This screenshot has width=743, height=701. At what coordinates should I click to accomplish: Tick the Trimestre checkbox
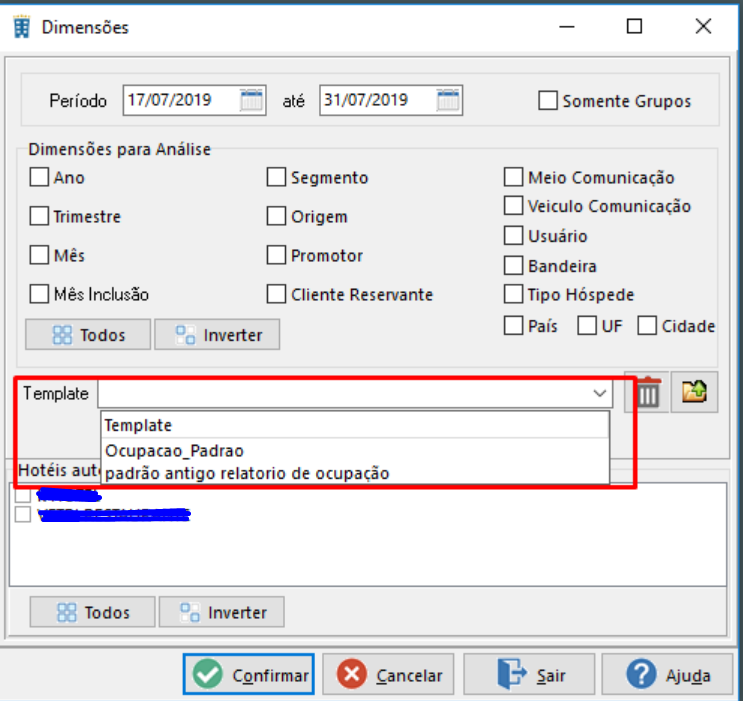coord(39,216)
